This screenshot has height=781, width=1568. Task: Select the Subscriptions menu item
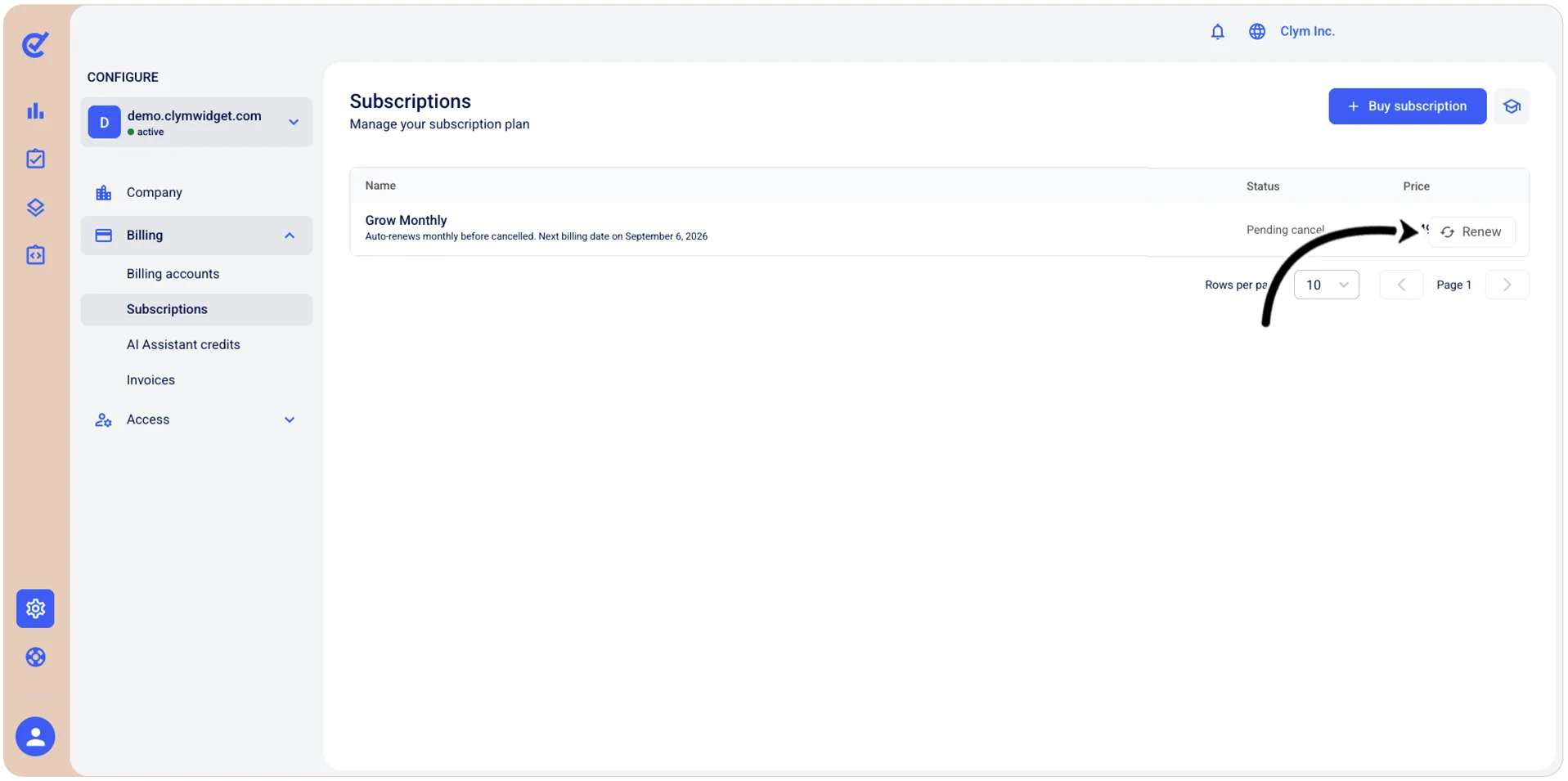[196, 310]
